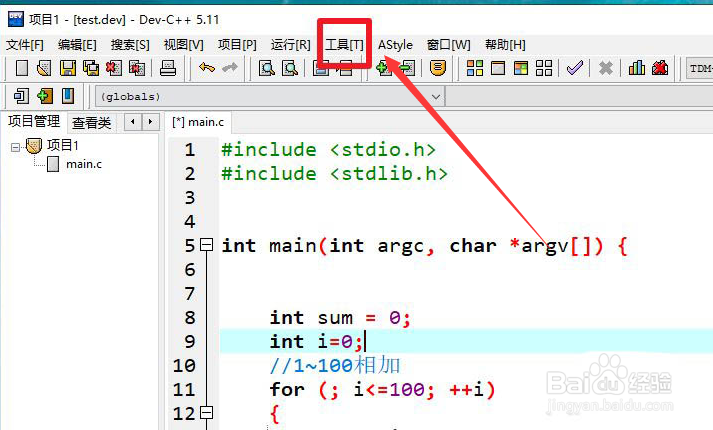Select the [*] main.c editor tab
This screenshot has height=430, width=713.
coord(198,122)
